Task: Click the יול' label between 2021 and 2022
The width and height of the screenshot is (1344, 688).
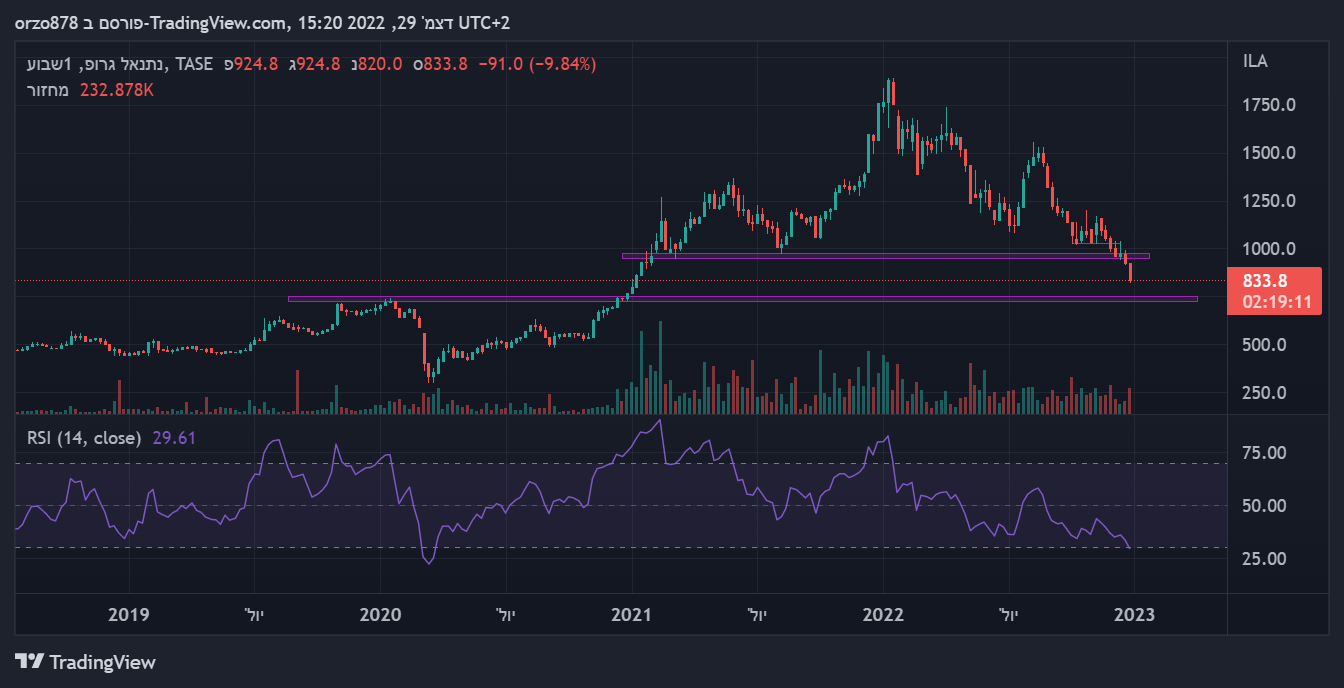Action: coord(757,615)
